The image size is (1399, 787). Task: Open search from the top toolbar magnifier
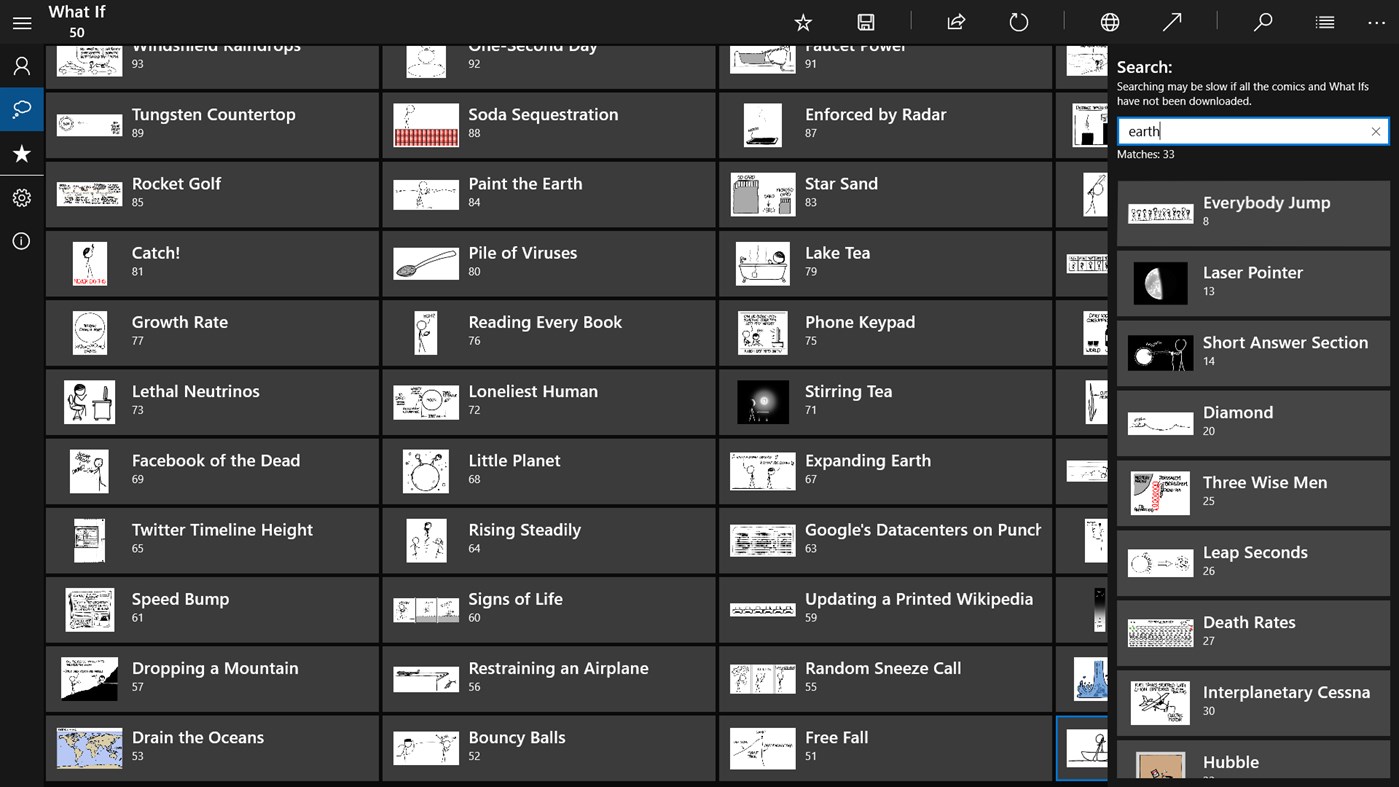tap(1262, 22)
